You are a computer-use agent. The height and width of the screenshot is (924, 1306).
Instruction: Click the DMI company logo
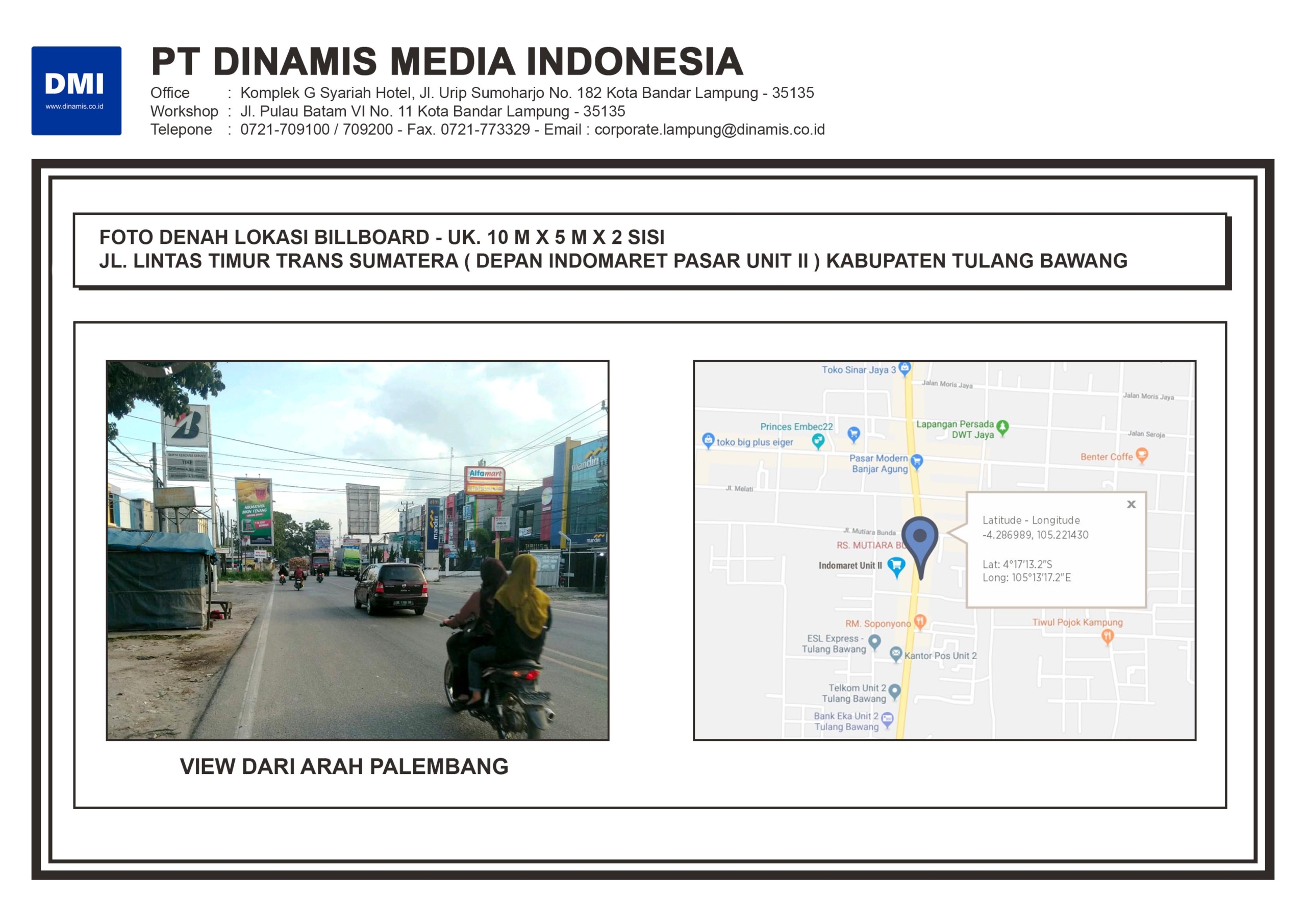click(76, 90)
